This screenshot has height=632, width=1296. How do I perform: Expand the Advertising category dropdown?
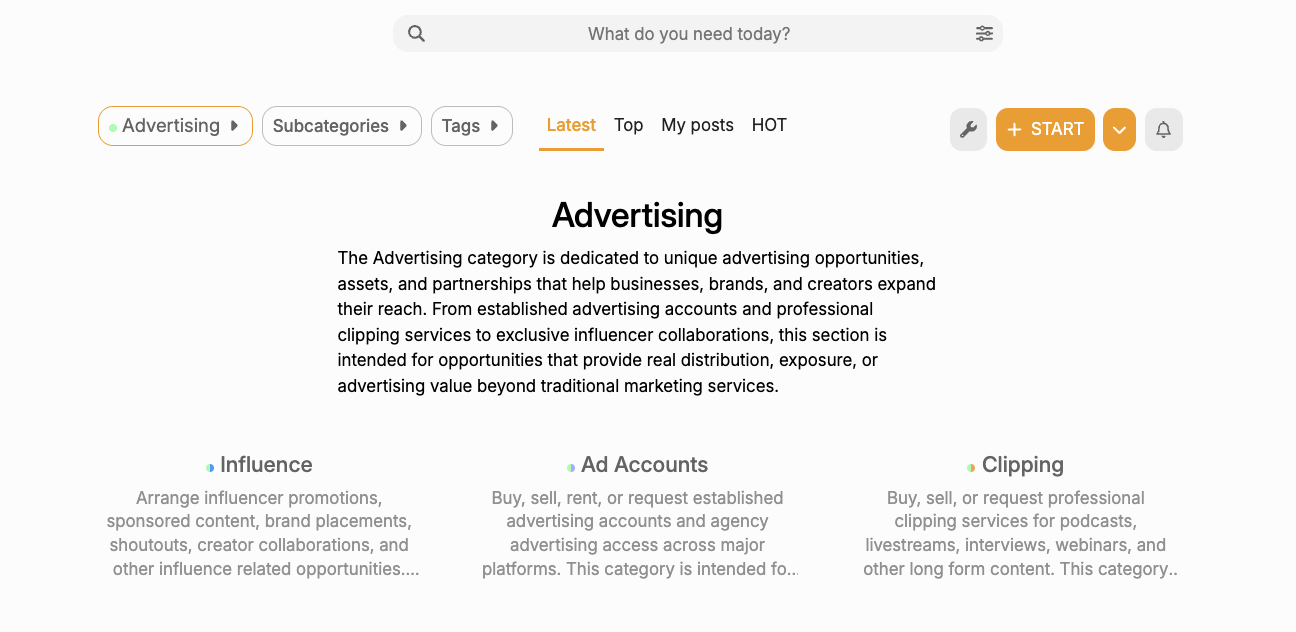click(175, 126)
